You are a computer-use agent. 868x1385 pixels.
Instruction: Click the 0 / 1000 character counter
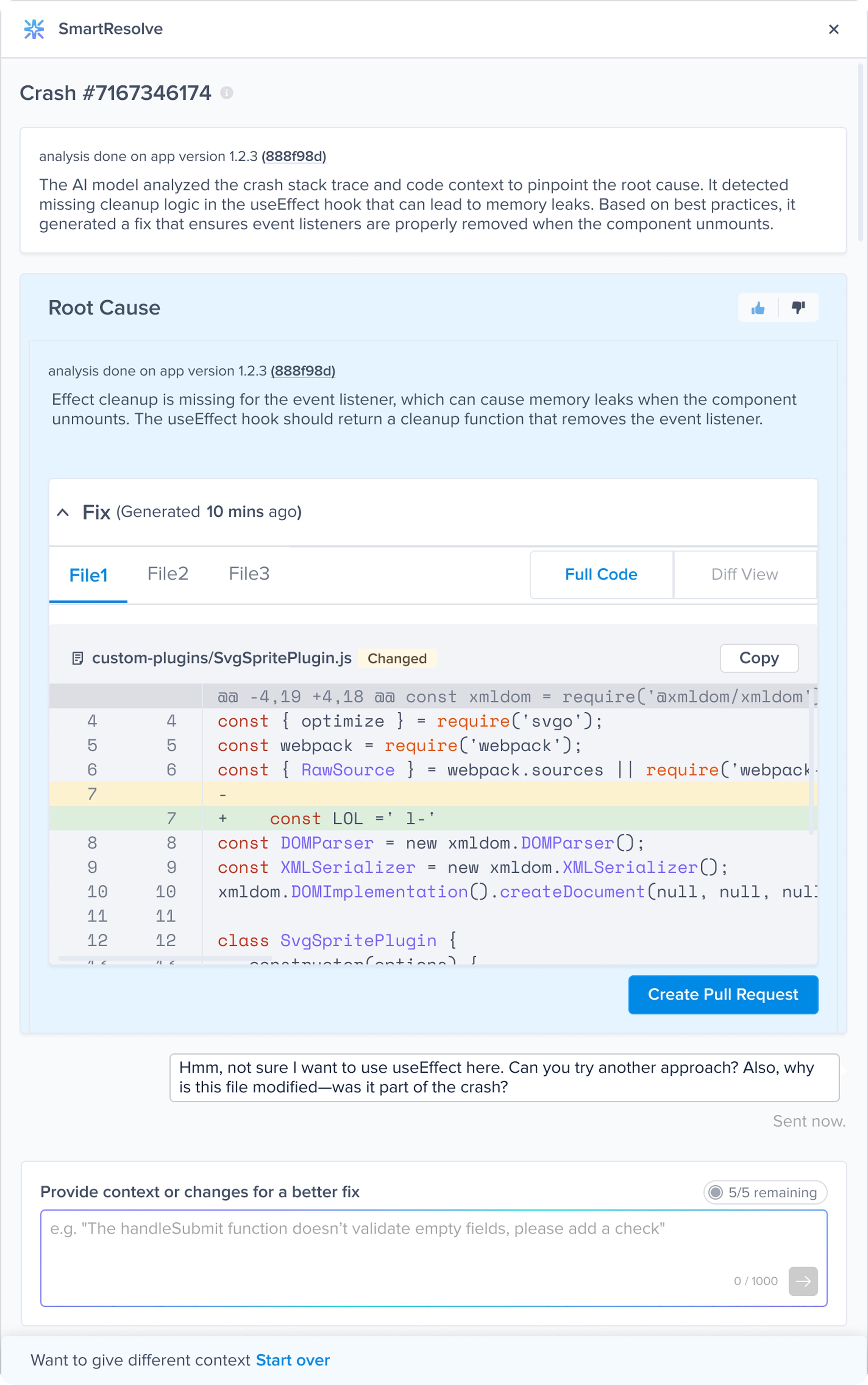[756, 1281]
